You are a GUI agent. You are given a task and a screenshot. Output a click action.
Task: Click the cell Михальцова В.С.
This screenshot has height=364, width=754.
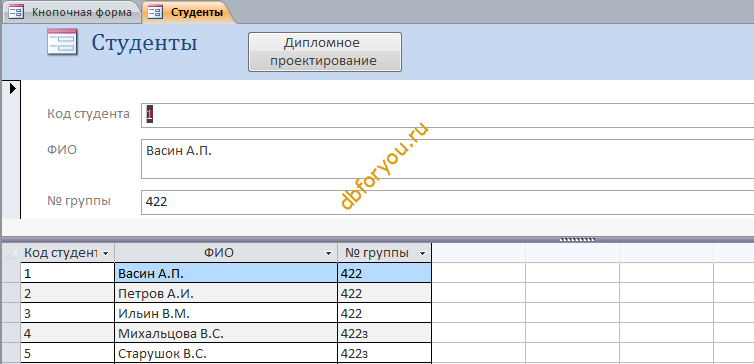pyautogui.click(x=226, y=333)
